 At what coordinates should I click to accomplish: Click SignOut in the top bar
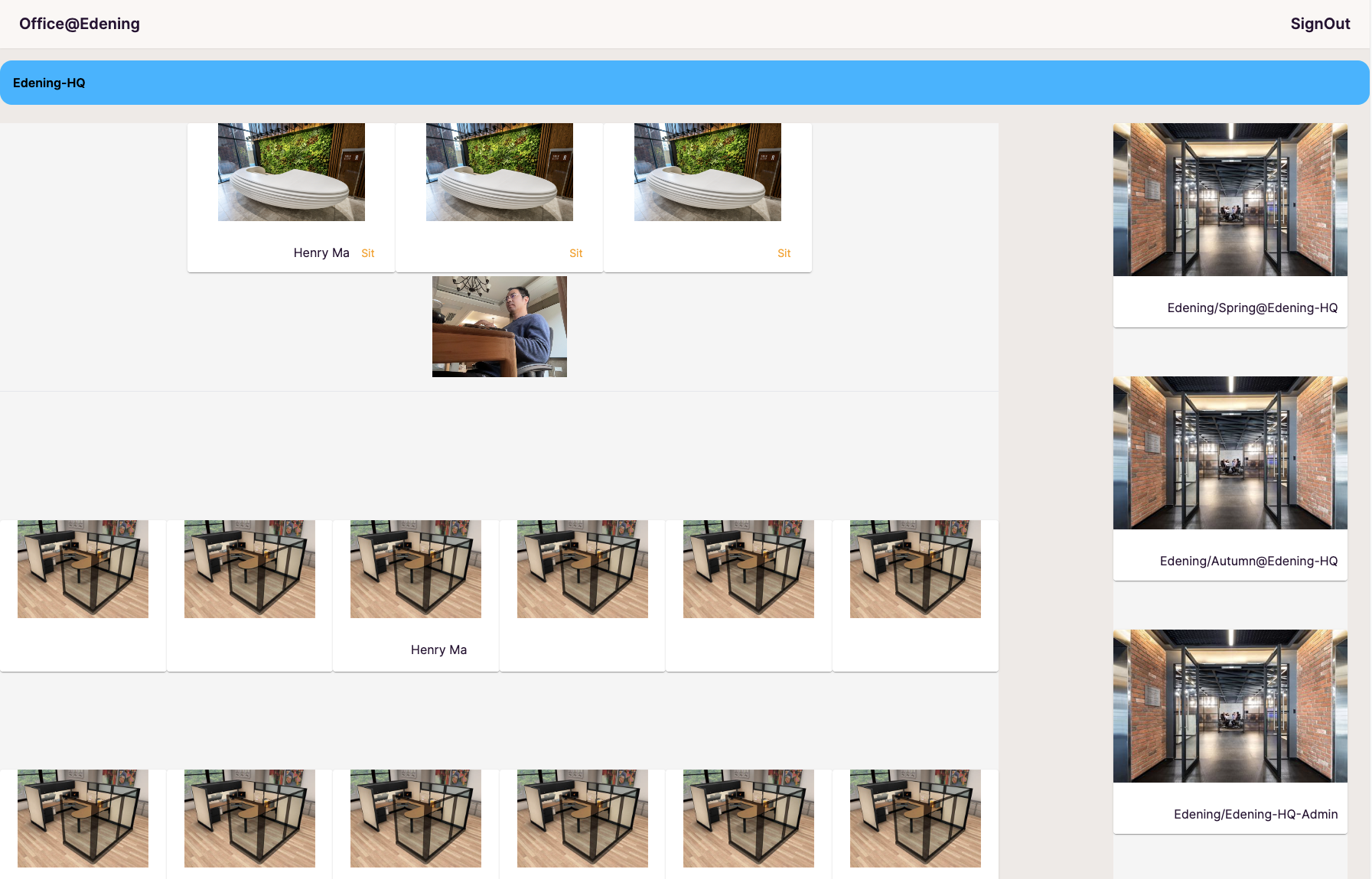pyautogui.click(x=1320, y=24)
